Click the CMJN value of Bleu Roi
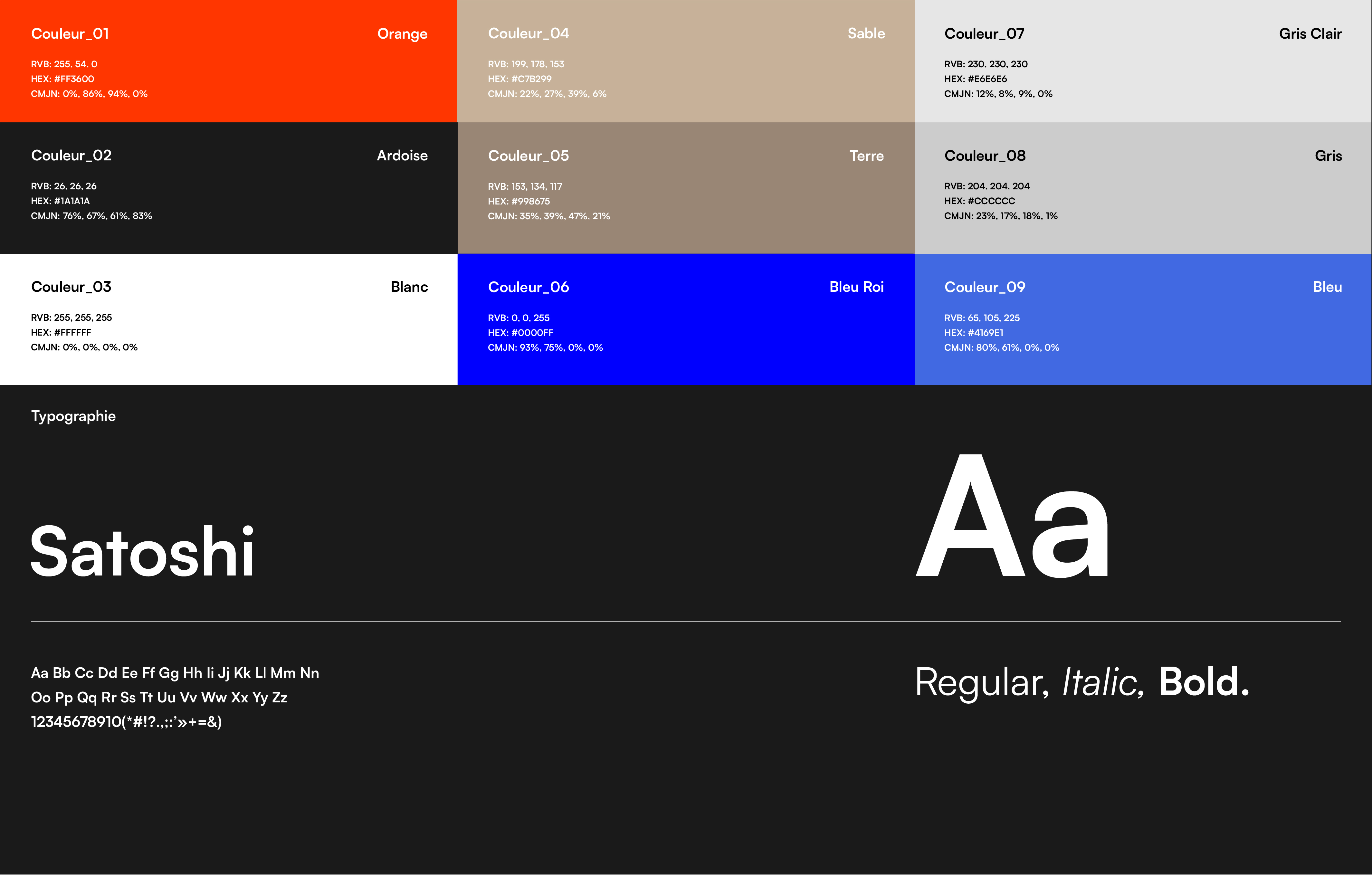Image resolution: width=1372 pixels, height=875 pixels. 545,347
